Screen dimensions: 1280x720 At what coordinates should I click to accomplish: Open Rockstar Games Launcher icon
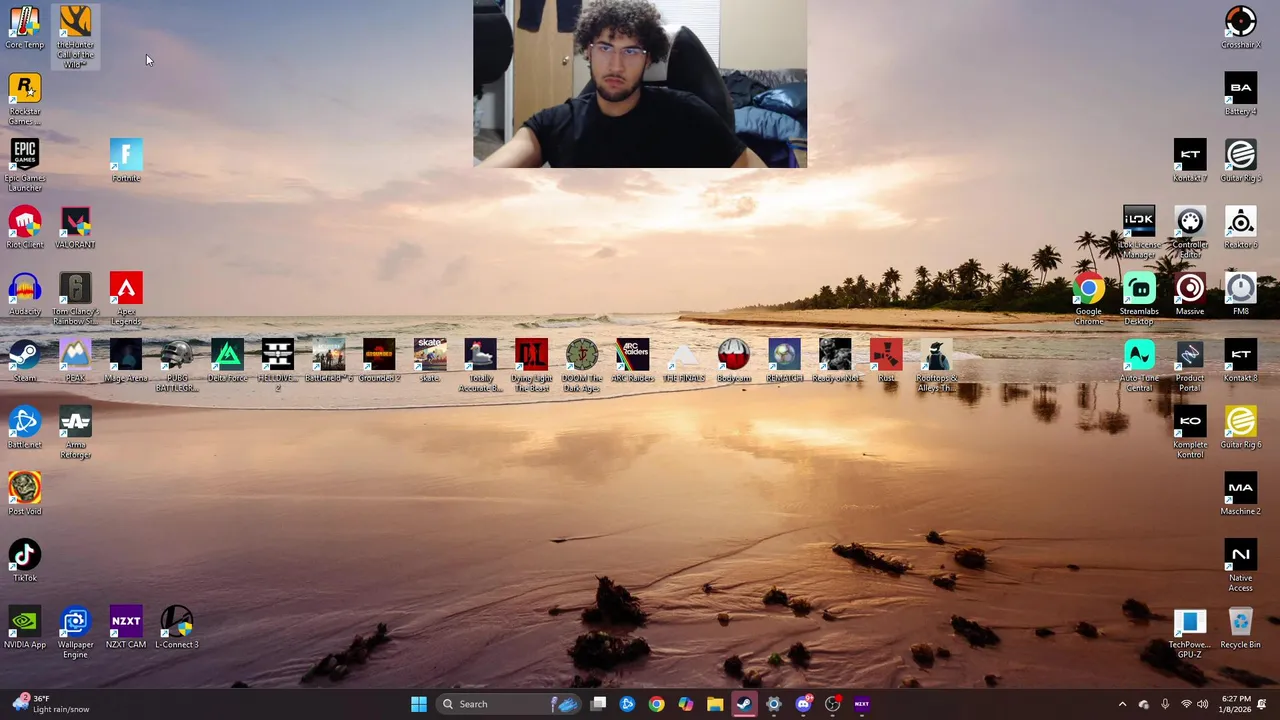[x=25, y=100]
